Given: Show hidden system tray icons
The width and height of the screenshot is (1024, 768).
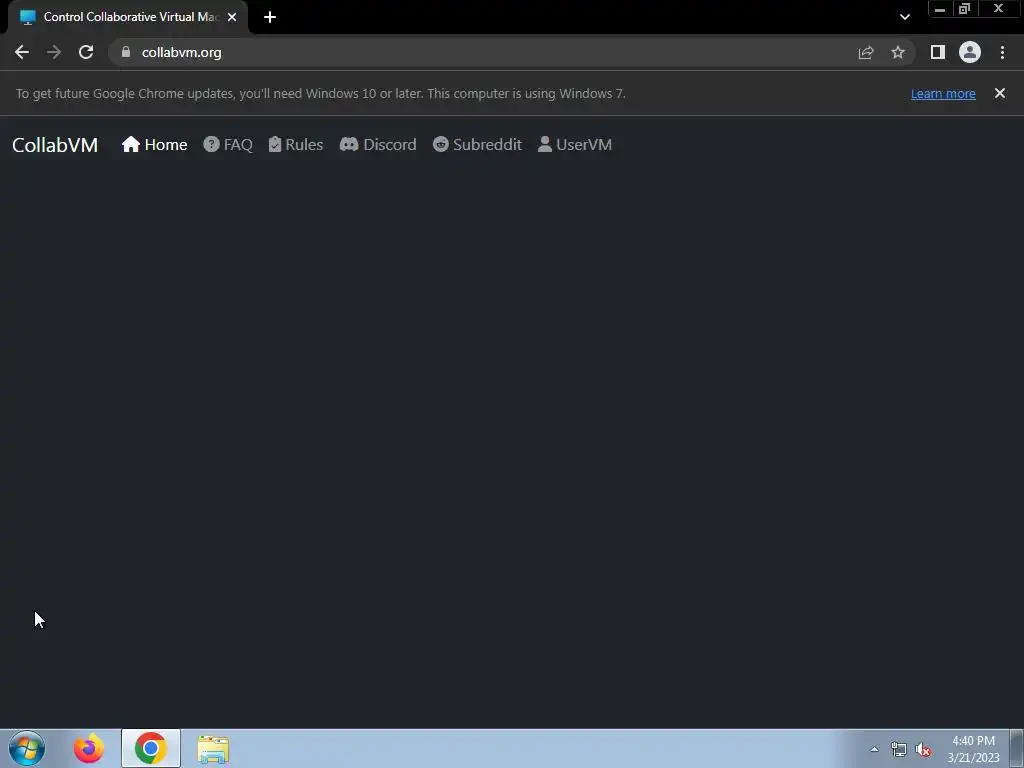Looking at the screenshot, I should pos(874,749).
